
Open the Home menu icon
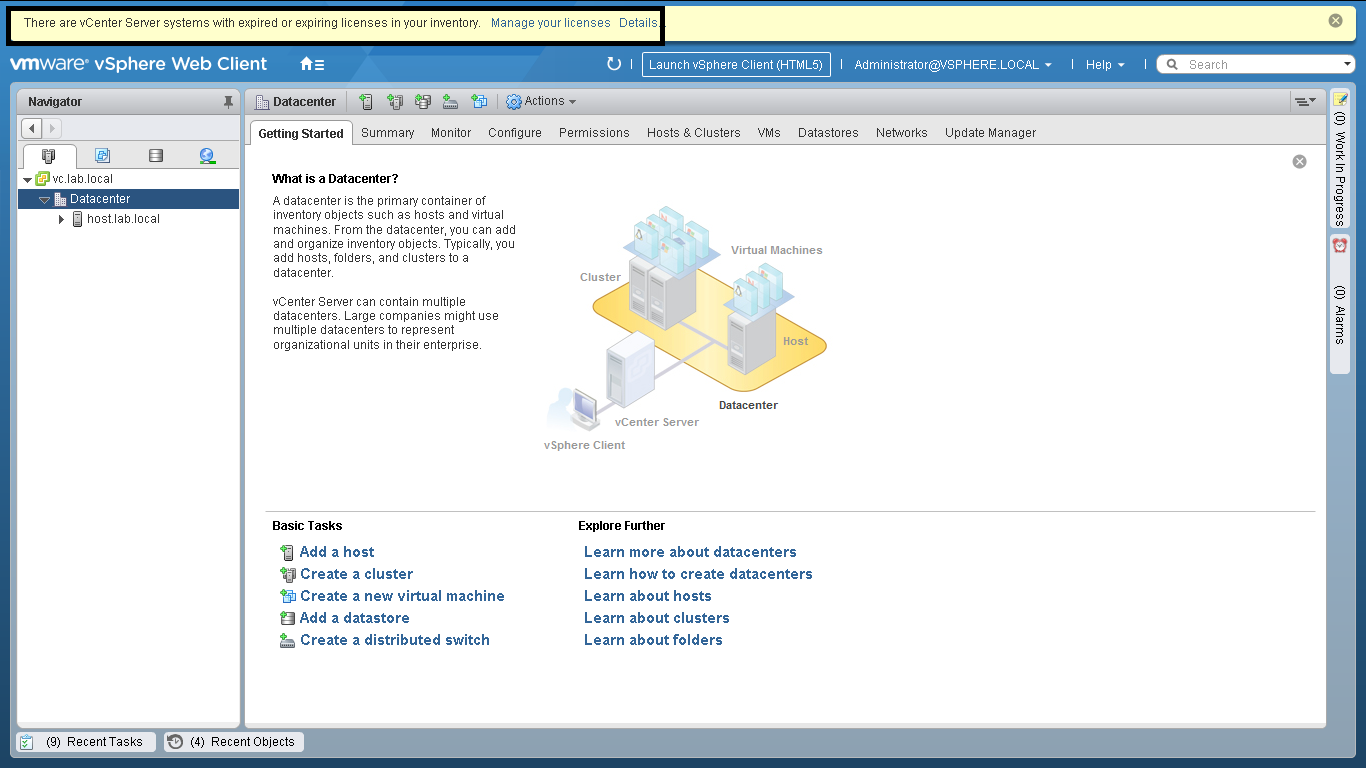coord(312,64)
